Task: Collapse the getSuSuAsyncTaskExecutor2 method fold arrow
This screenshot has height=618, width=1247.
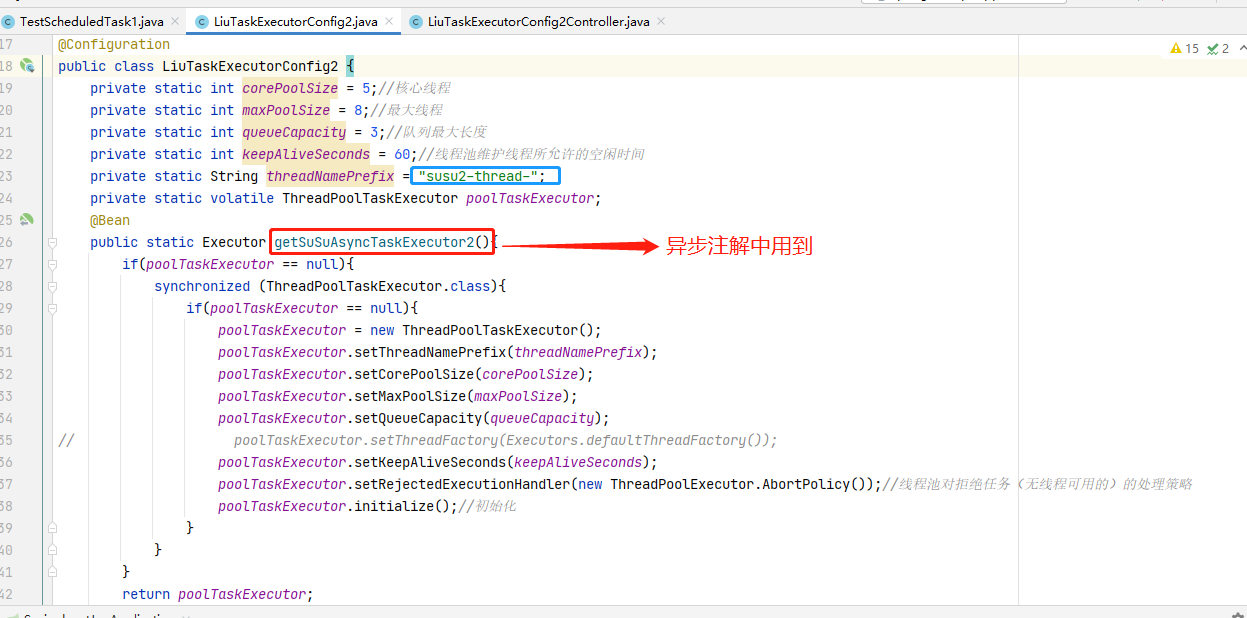Action: pos(52,242)
